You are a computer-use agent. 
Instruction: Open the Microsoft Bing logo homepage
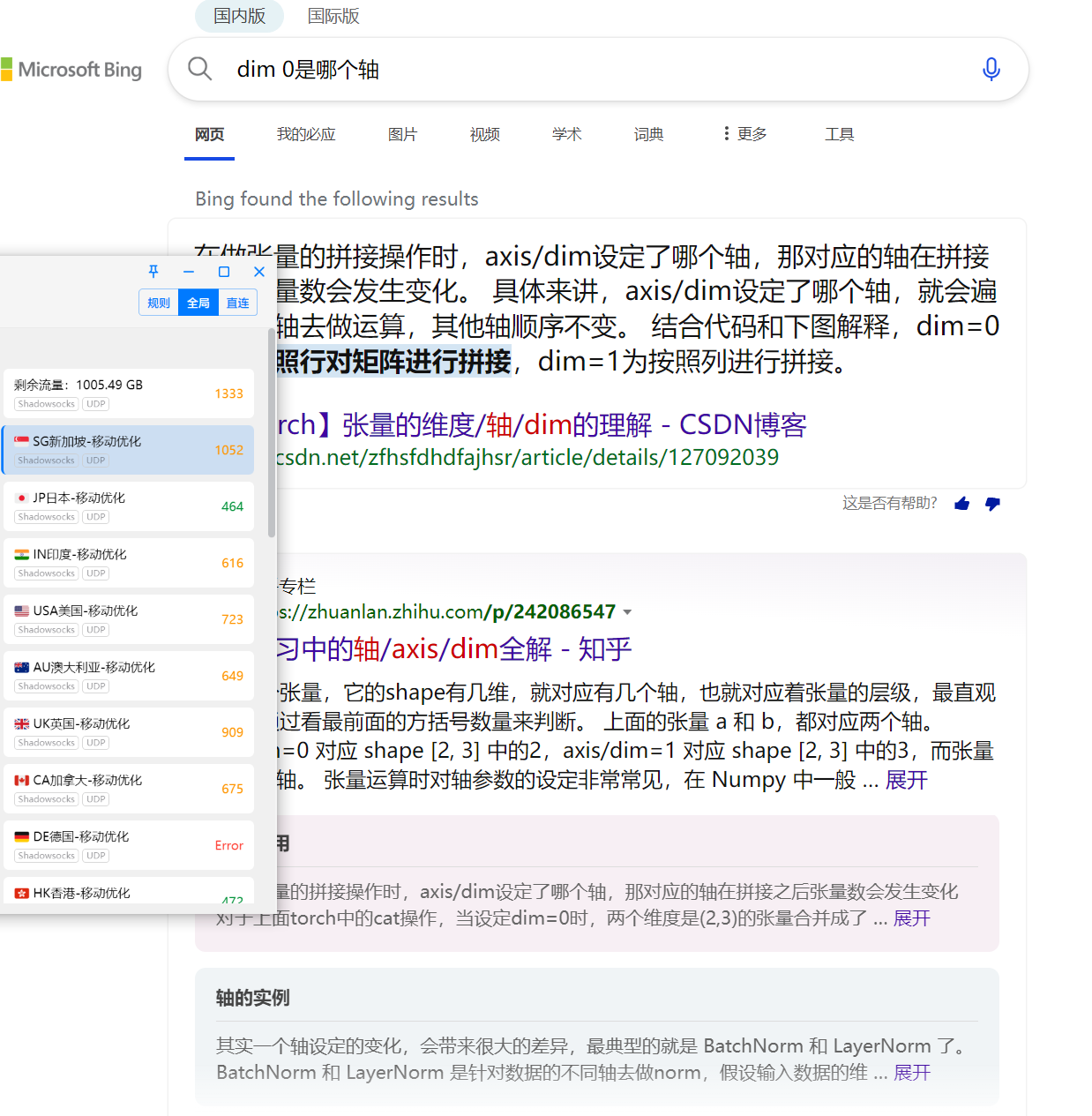pyautogui.click(x=71, y=70)
